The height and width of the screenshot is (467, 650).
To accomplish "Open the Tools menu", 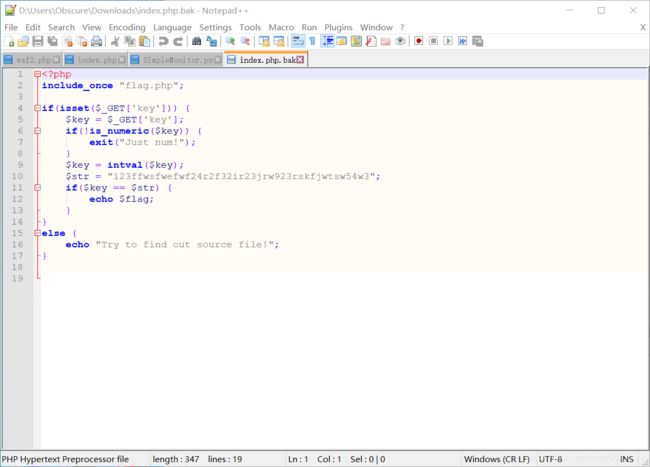I will coord(250,27).
